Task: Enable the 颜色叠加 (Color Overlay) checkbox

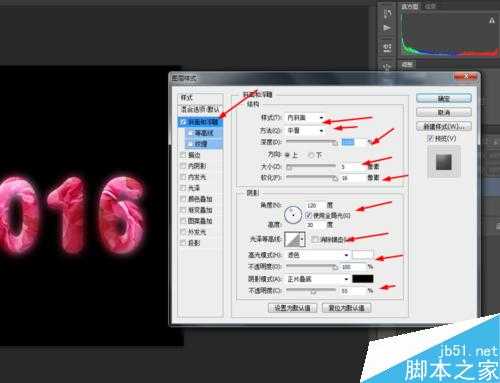Action: (x=183, y=199)
